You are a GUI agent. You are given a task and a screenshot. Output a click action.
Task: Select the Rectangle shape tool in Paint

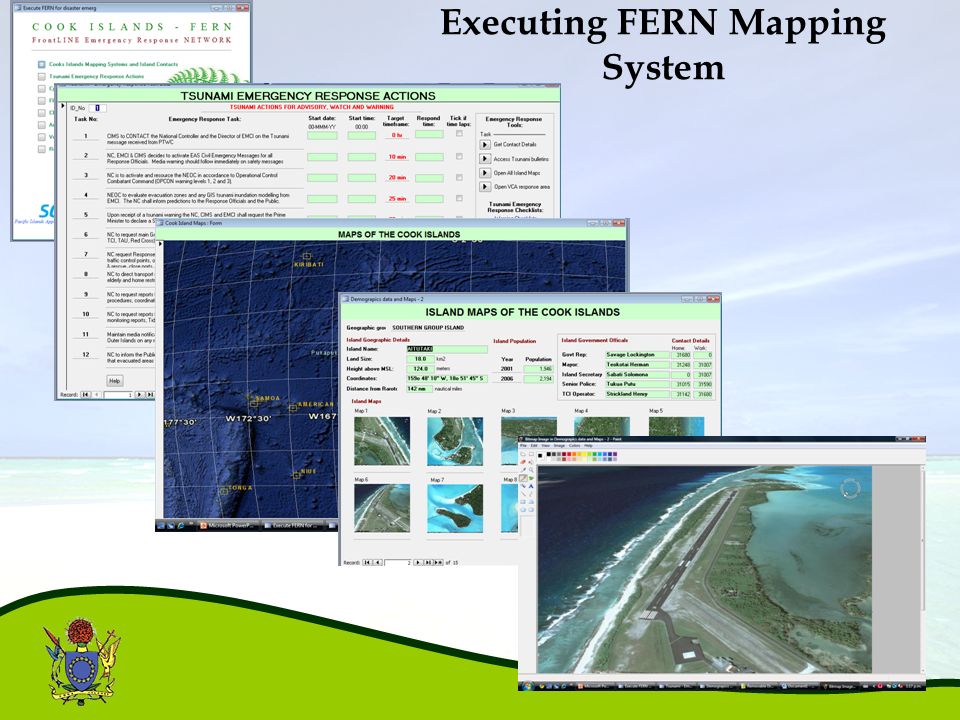(x=523, y=502)
